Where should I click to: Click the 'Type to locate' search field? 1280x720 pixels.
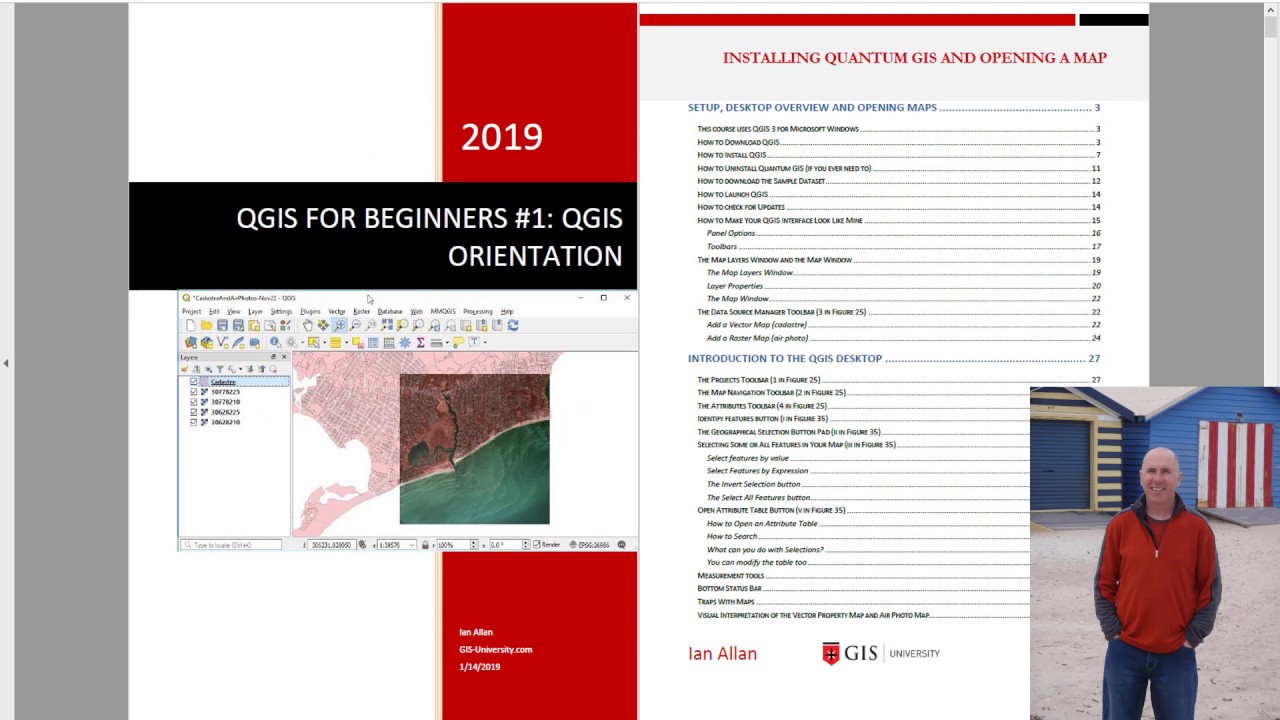click(232, 545)
